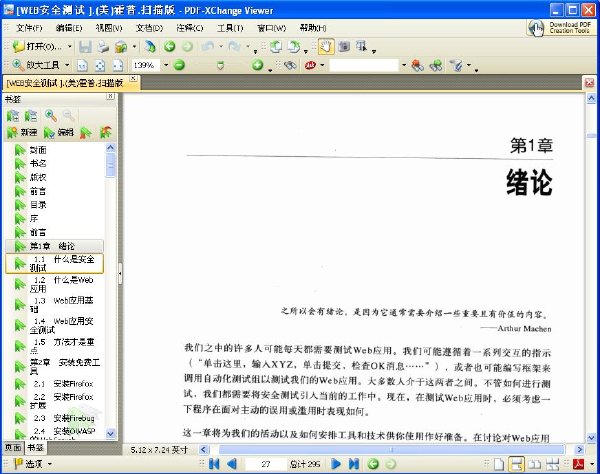Click the 编辑 edit bookmark button

tap(59, 132)
